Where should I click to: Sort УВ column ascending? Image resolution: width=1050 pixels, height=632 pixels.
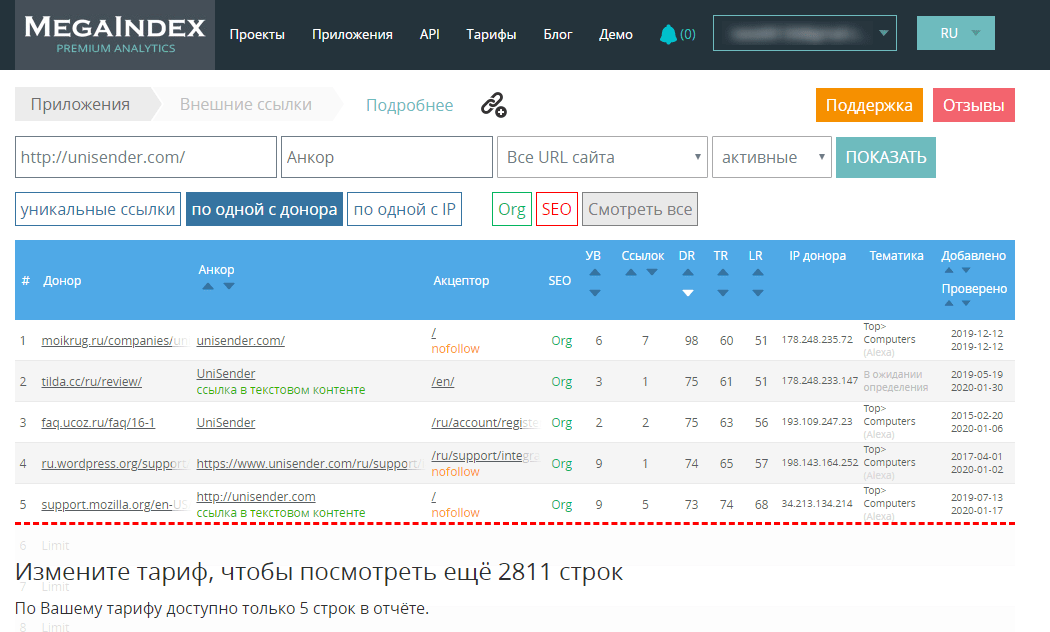(x=595, y=272)
